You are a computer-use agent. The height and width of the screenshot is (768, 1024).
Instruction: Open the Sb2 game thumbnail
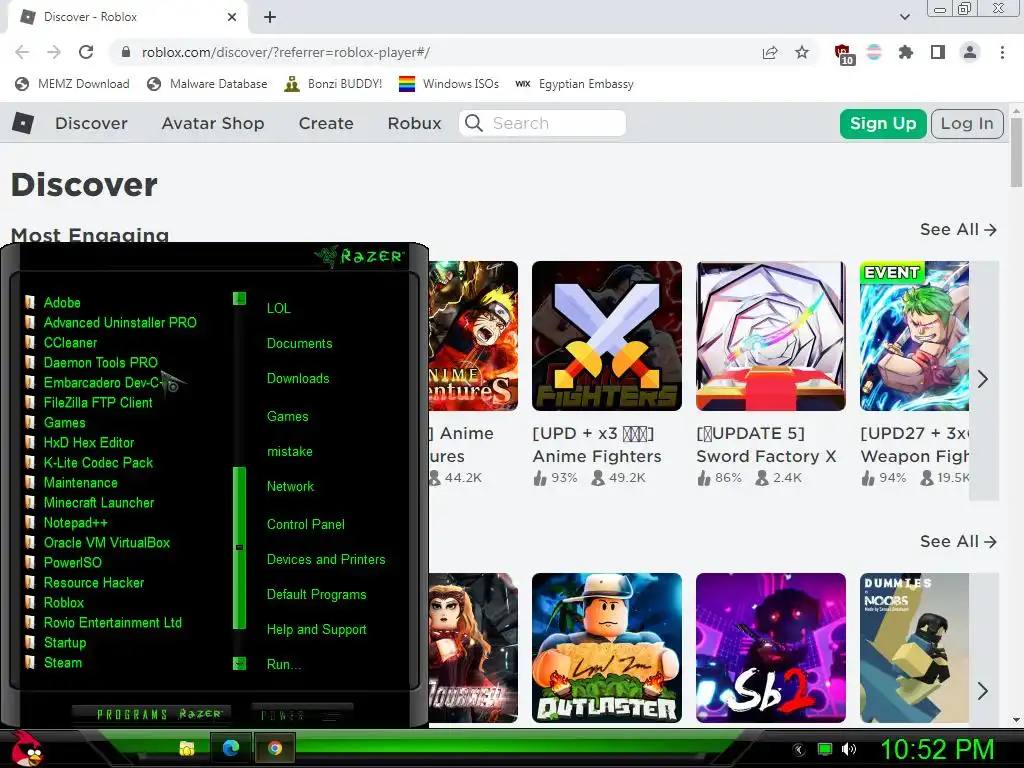pyautogui.click(x=771, y=648)
